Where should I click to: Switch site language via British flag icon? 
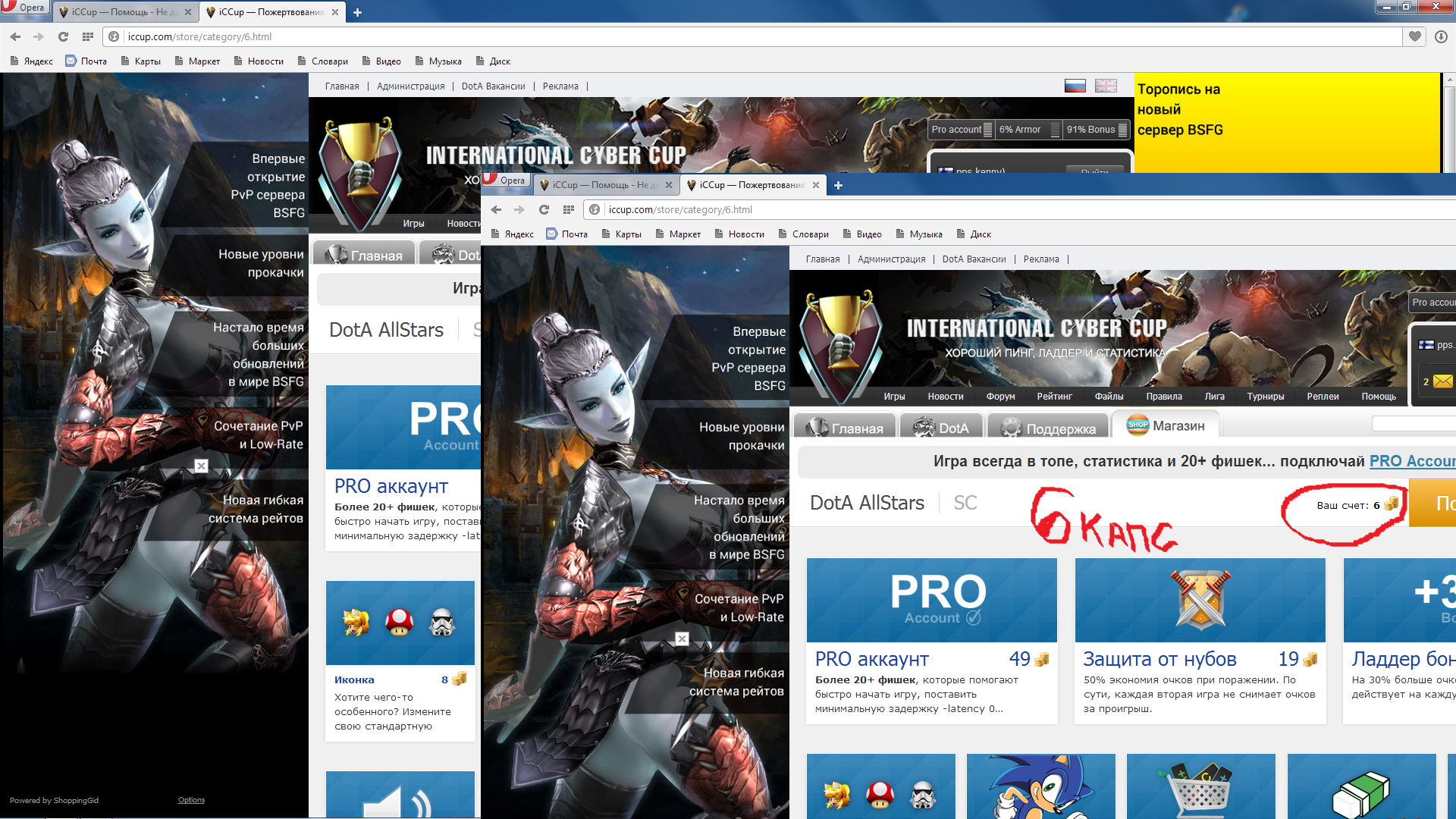coord(1106,86)
